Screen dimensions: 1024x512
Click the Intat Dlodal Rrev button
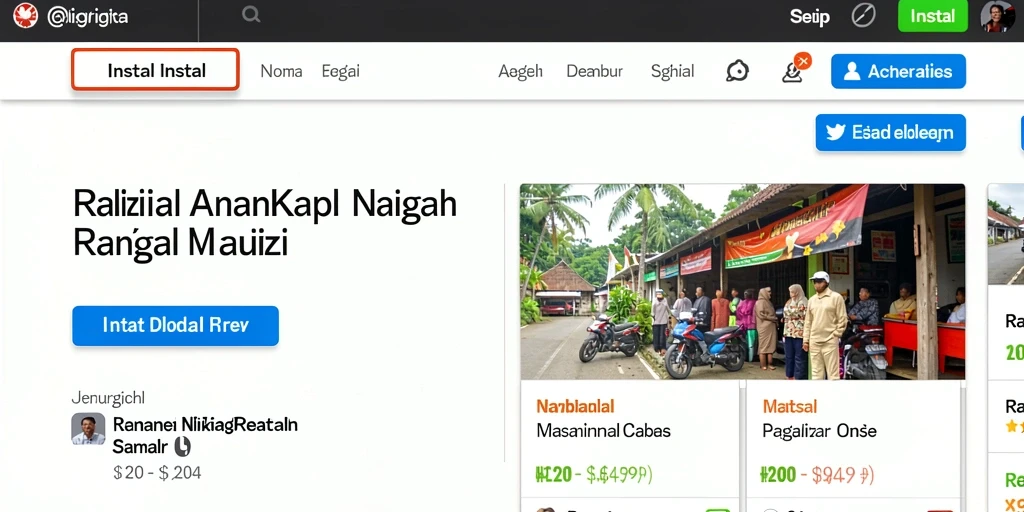(176, 325)
